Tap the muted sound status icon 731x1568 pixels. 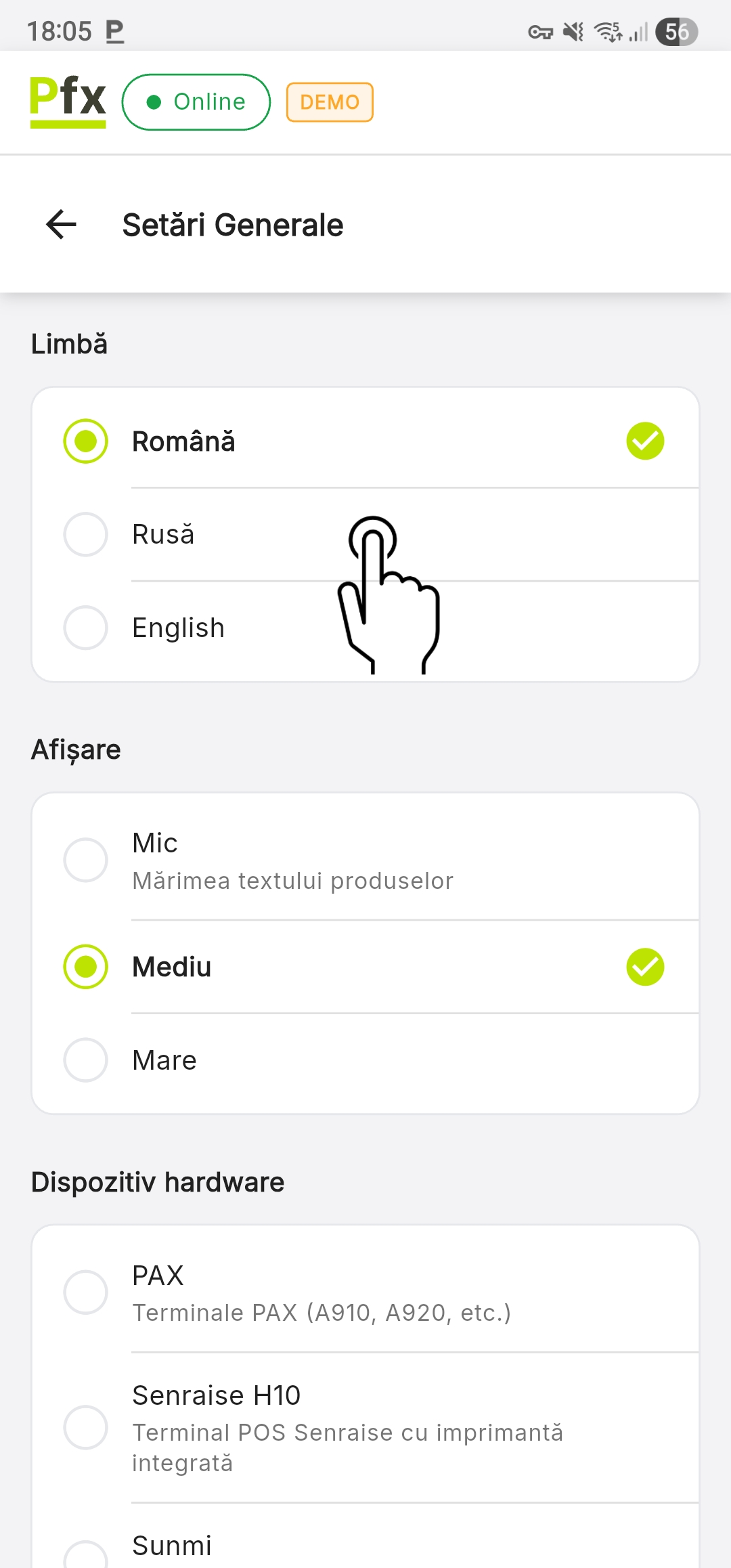point(574,32)
